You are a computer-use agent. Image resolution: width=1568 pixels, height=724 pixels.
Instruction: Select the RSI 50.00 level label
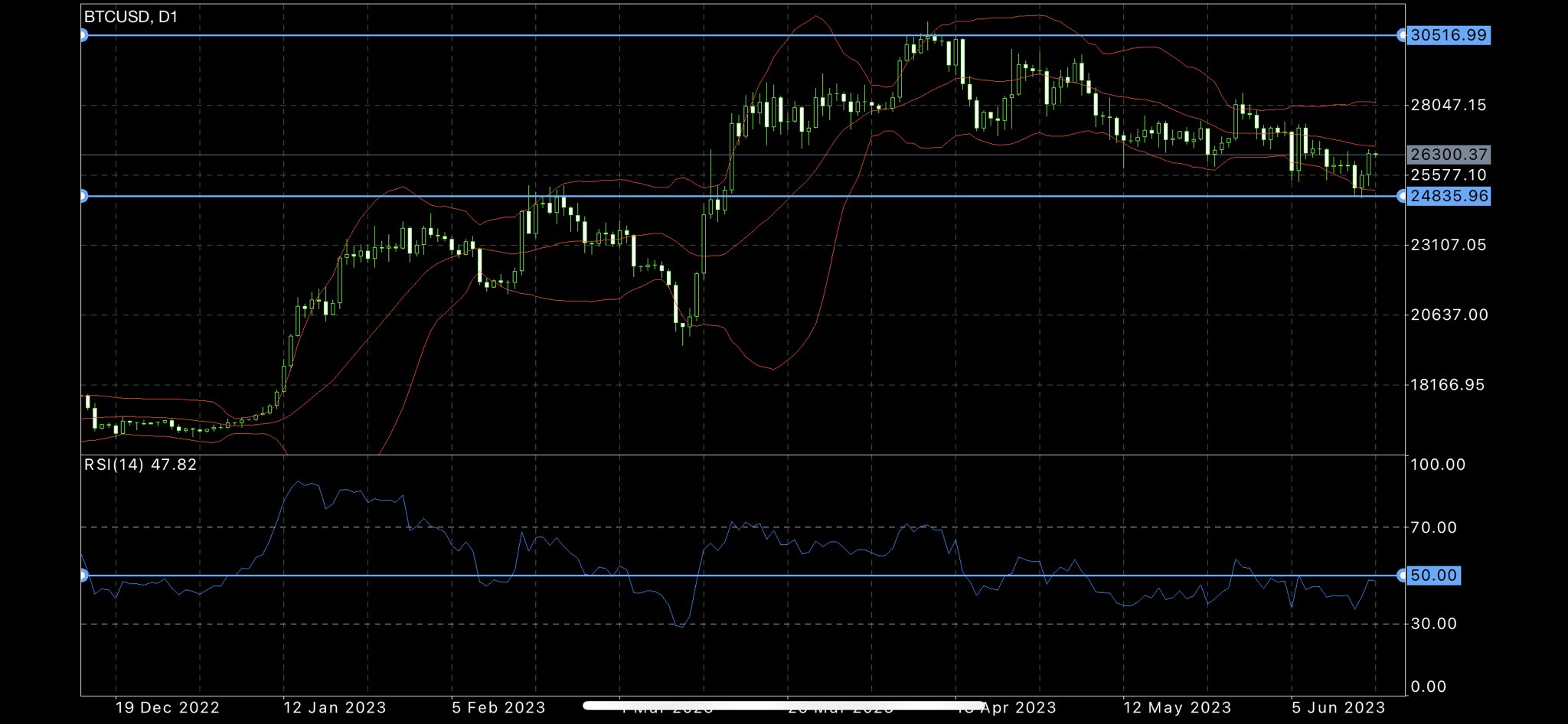coord(1432,576)
